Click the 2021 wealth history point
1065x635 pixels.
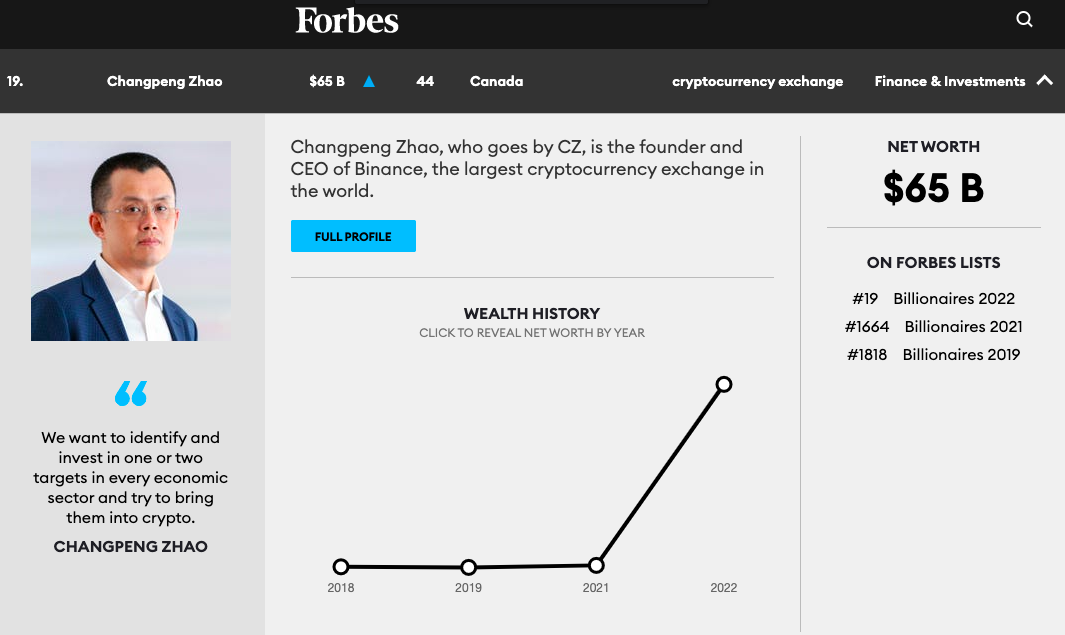596,565
